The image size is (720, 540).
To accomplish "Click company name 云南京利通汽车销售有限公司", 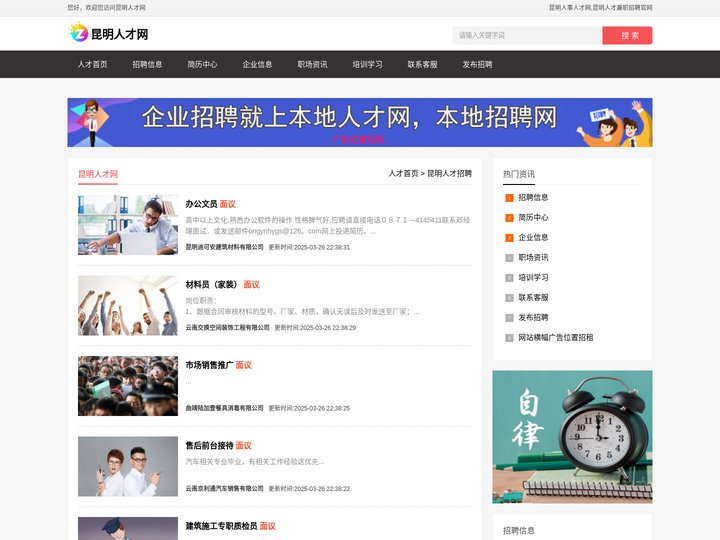I will point(225,489).
